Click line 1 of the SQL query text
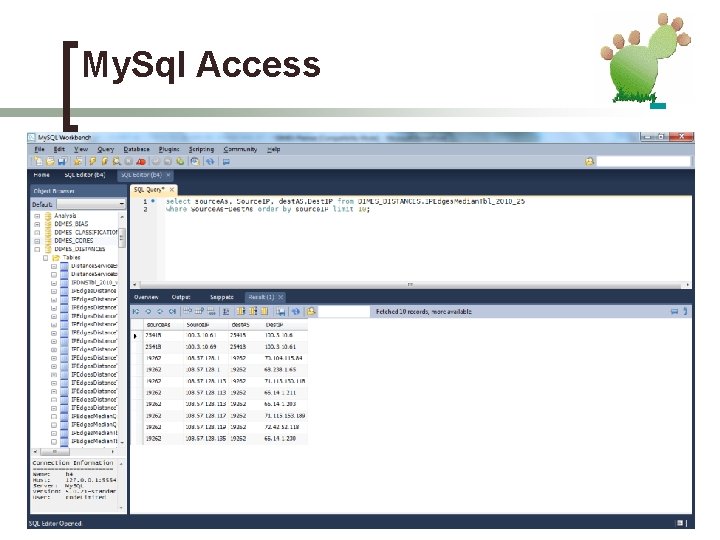Image resolution: width=720 pixels, height=540 pixels. (345, 201)
